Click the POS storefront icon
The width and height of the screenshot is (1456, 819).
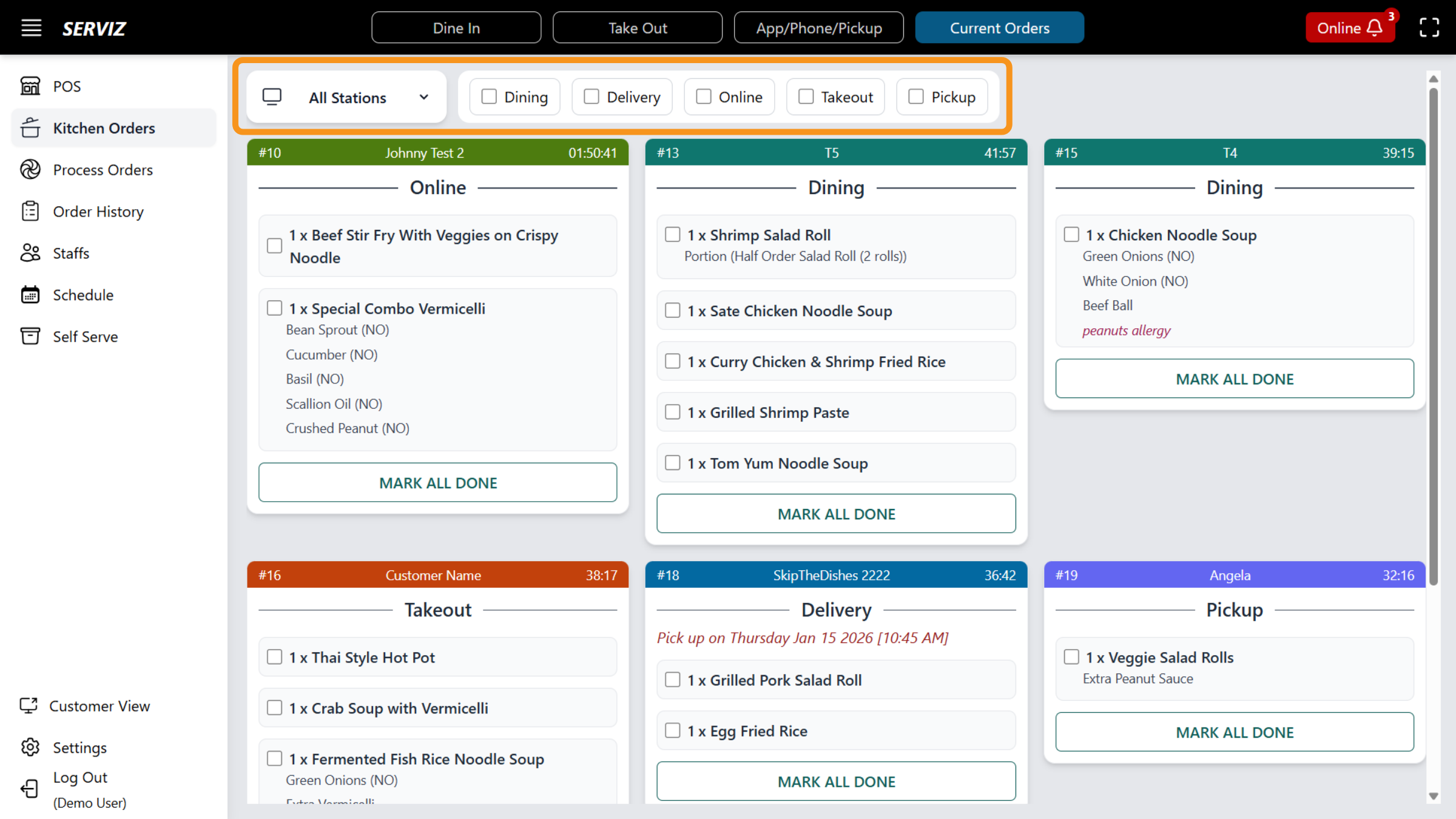(x=30, y=86)
